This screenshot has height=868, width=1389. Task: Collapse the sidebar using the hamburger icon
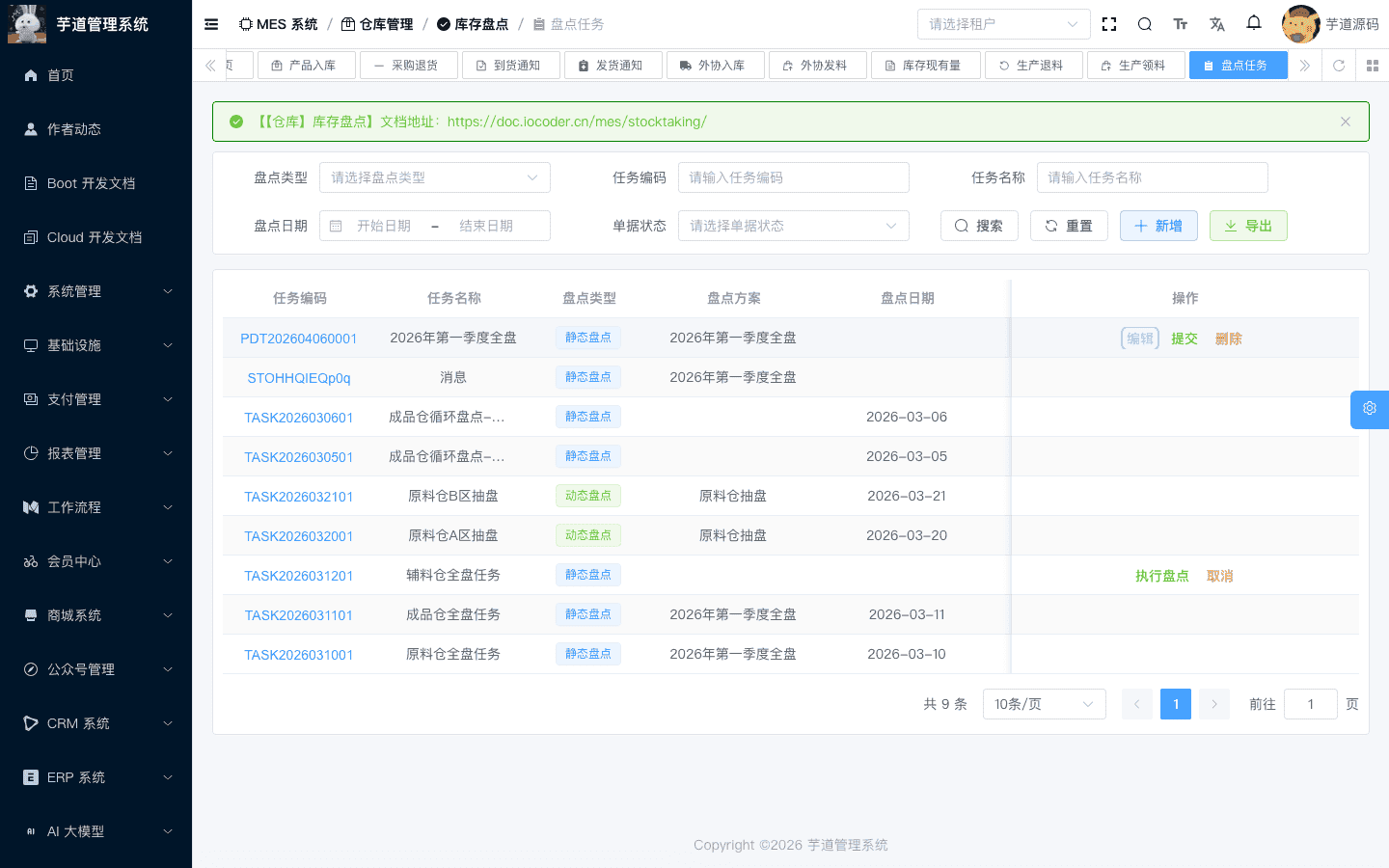210,24
